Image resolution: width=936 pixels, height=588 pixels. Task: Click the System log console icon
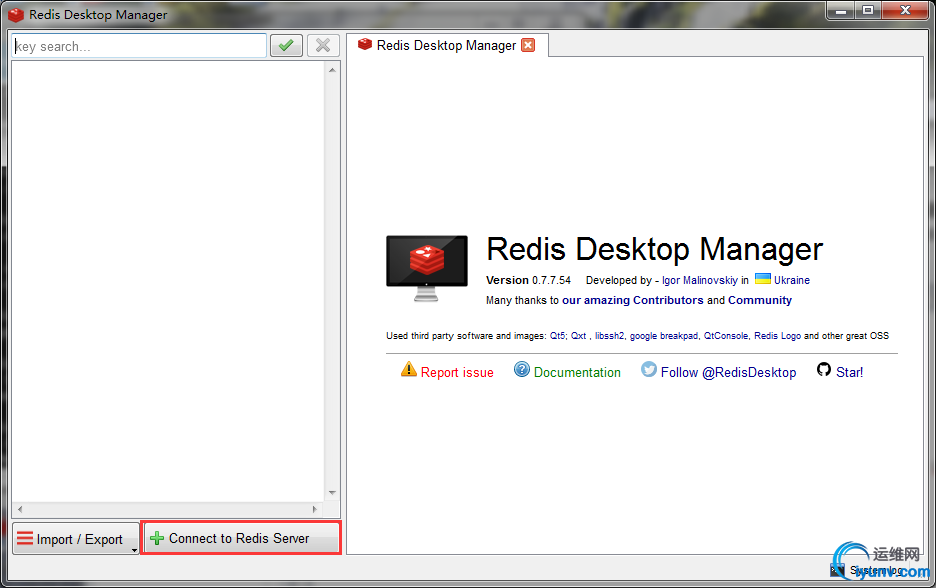click(x=837, y=570)
